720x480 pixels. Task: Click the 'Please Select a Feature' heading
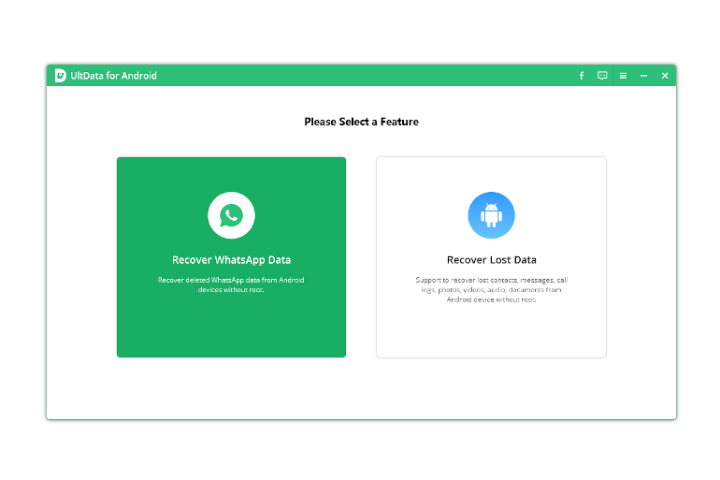pyautogui.click(x=361, y=122)
